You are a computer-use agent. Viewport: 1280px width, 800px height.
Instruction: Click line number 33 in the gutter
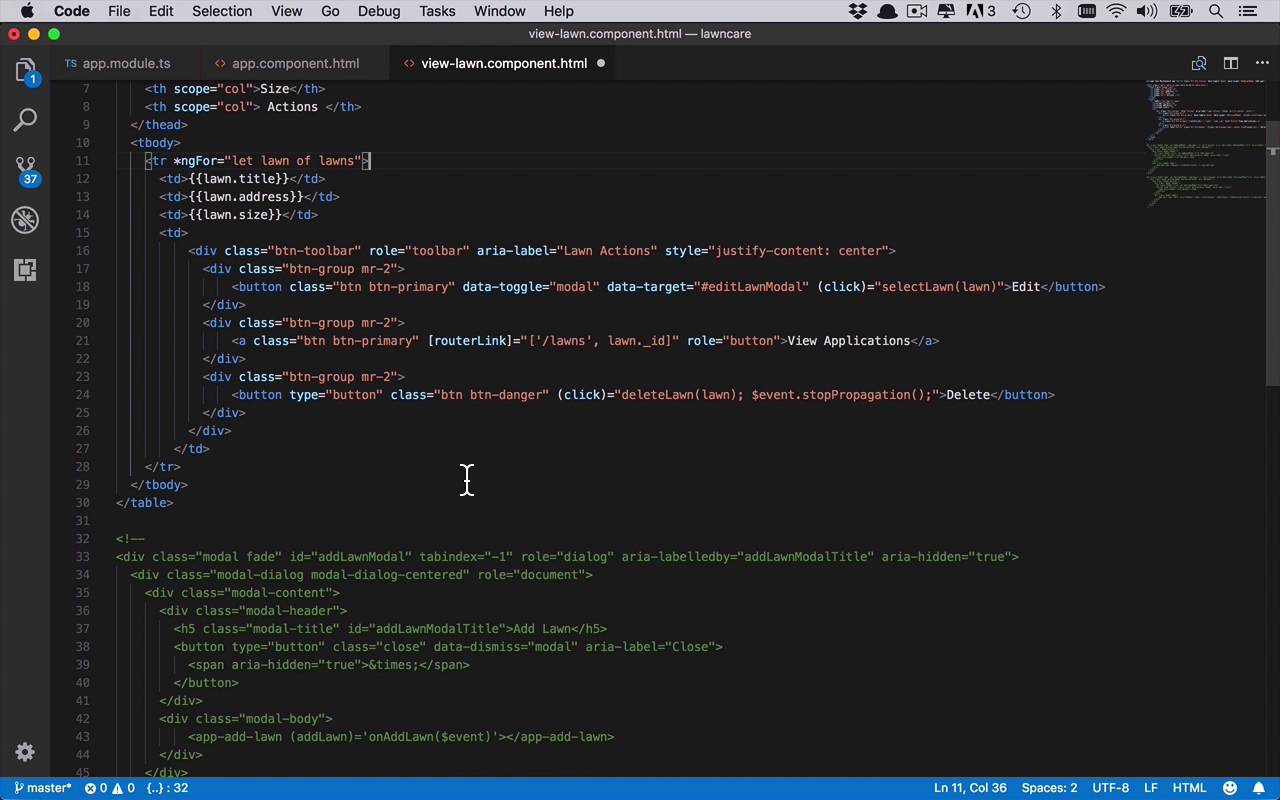point(82,556)
